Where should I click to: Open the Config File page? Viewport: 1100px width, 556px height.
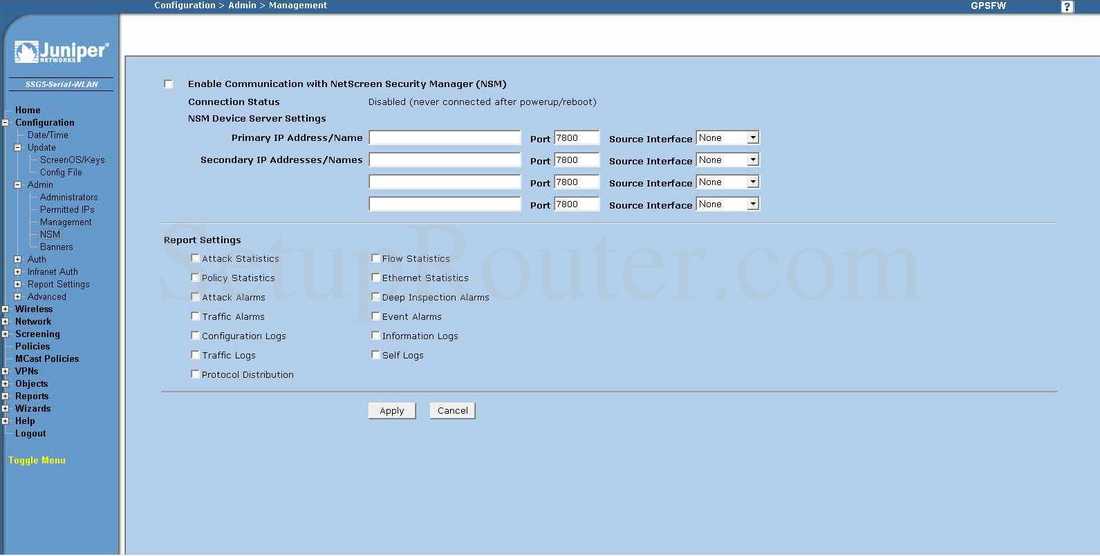(x=60, y=172)
